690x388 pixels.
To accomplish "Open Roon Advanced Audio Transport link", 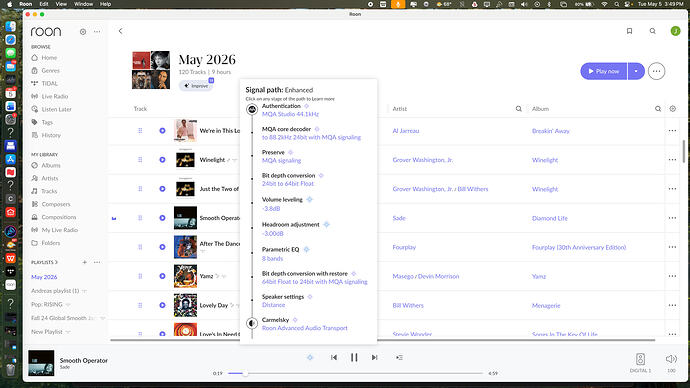I will click(305, 328).
